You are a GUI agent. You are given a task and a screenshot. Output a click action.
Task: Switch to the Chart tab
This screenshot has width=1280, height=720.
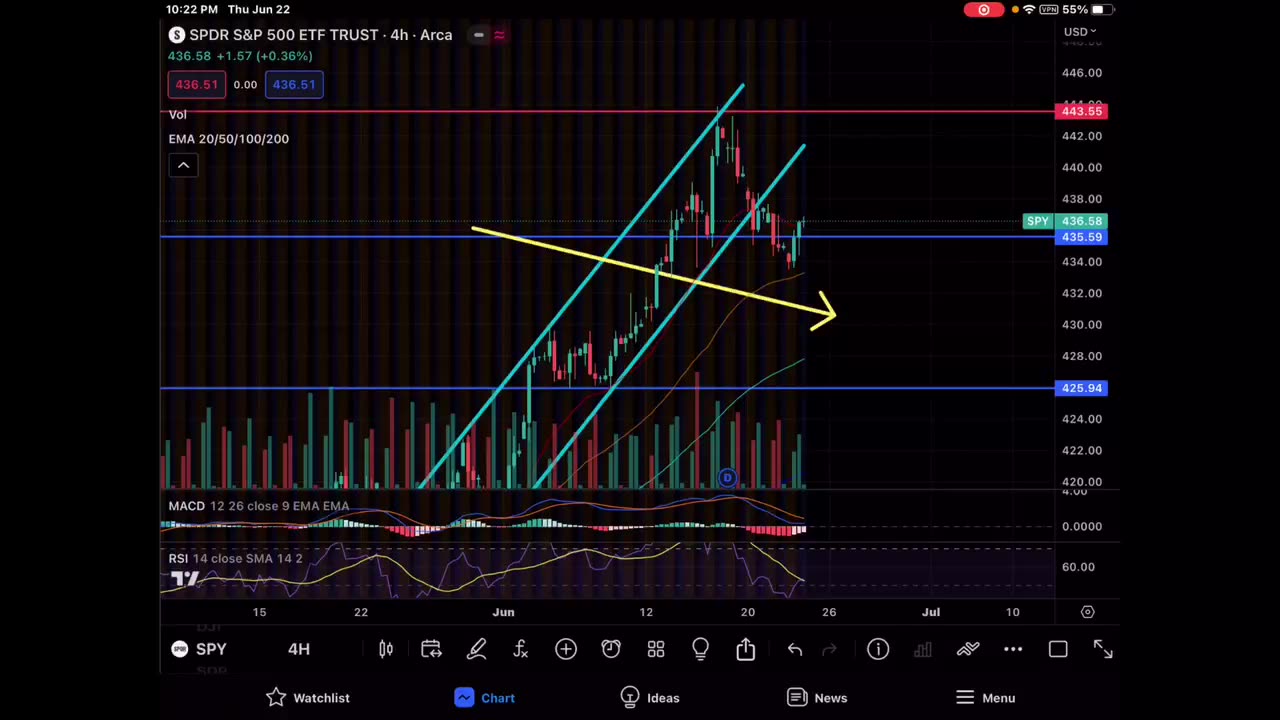click(x=484, y=698)
